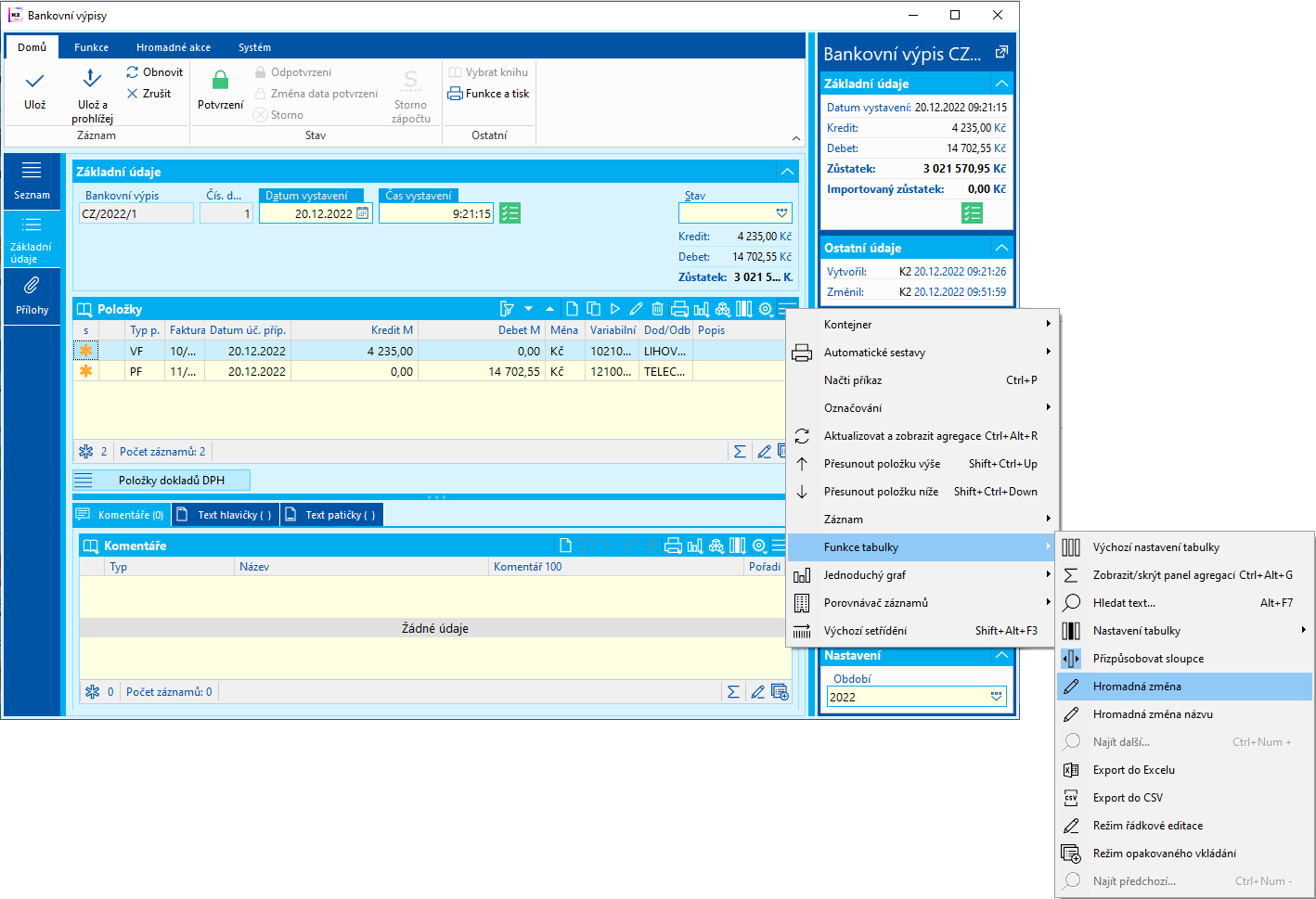Click the Datum vystavení date field
The height and width of the screenshot is (899, 1316).
(316, 213)
